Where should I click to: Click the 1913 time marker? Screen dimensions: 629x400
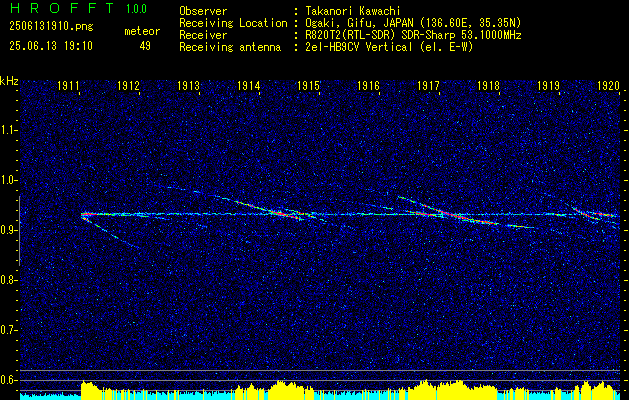[189, 85]
